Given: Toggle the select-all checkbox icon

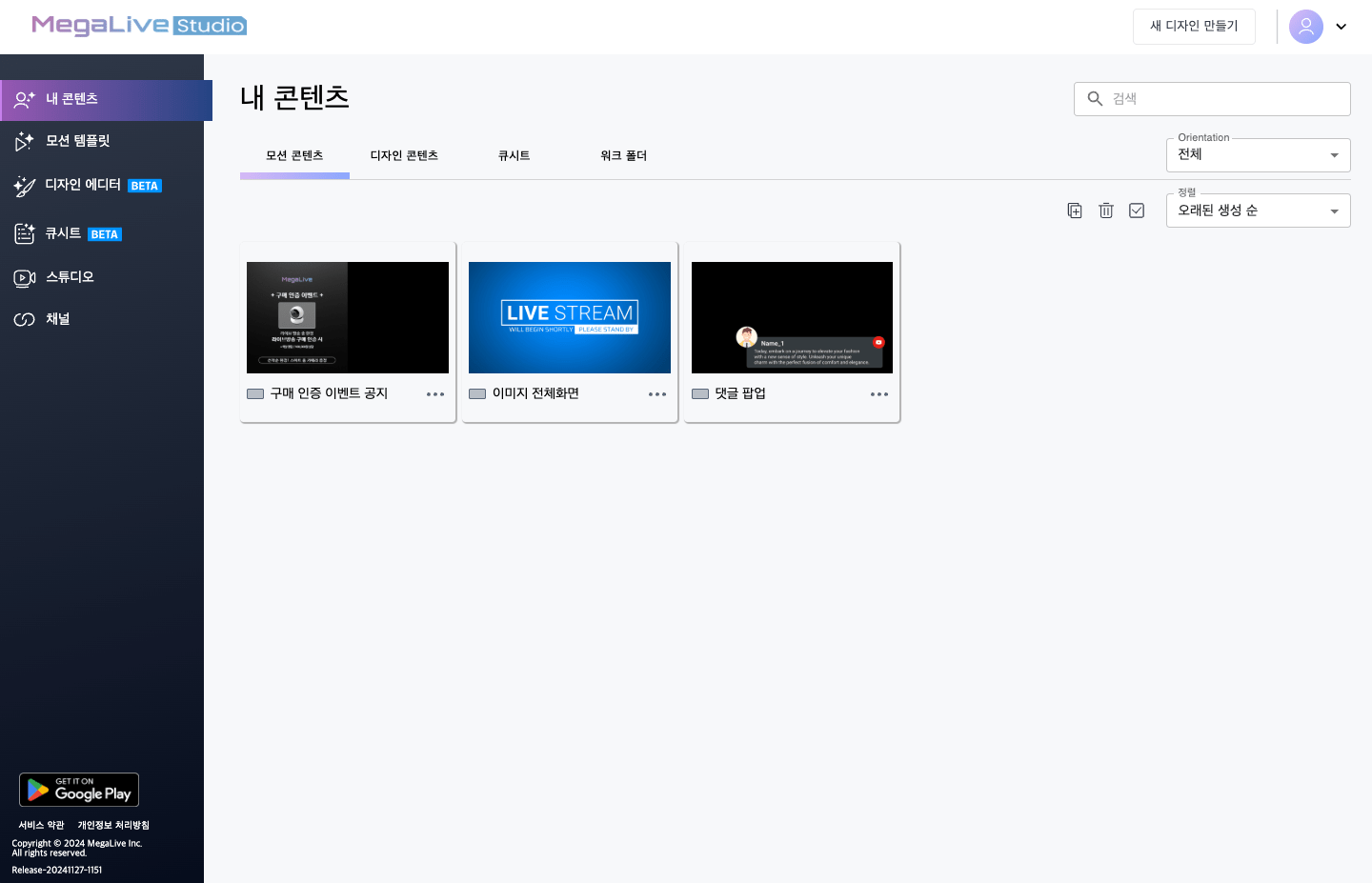Looking at the screenshot, I should pos(1137,211).
